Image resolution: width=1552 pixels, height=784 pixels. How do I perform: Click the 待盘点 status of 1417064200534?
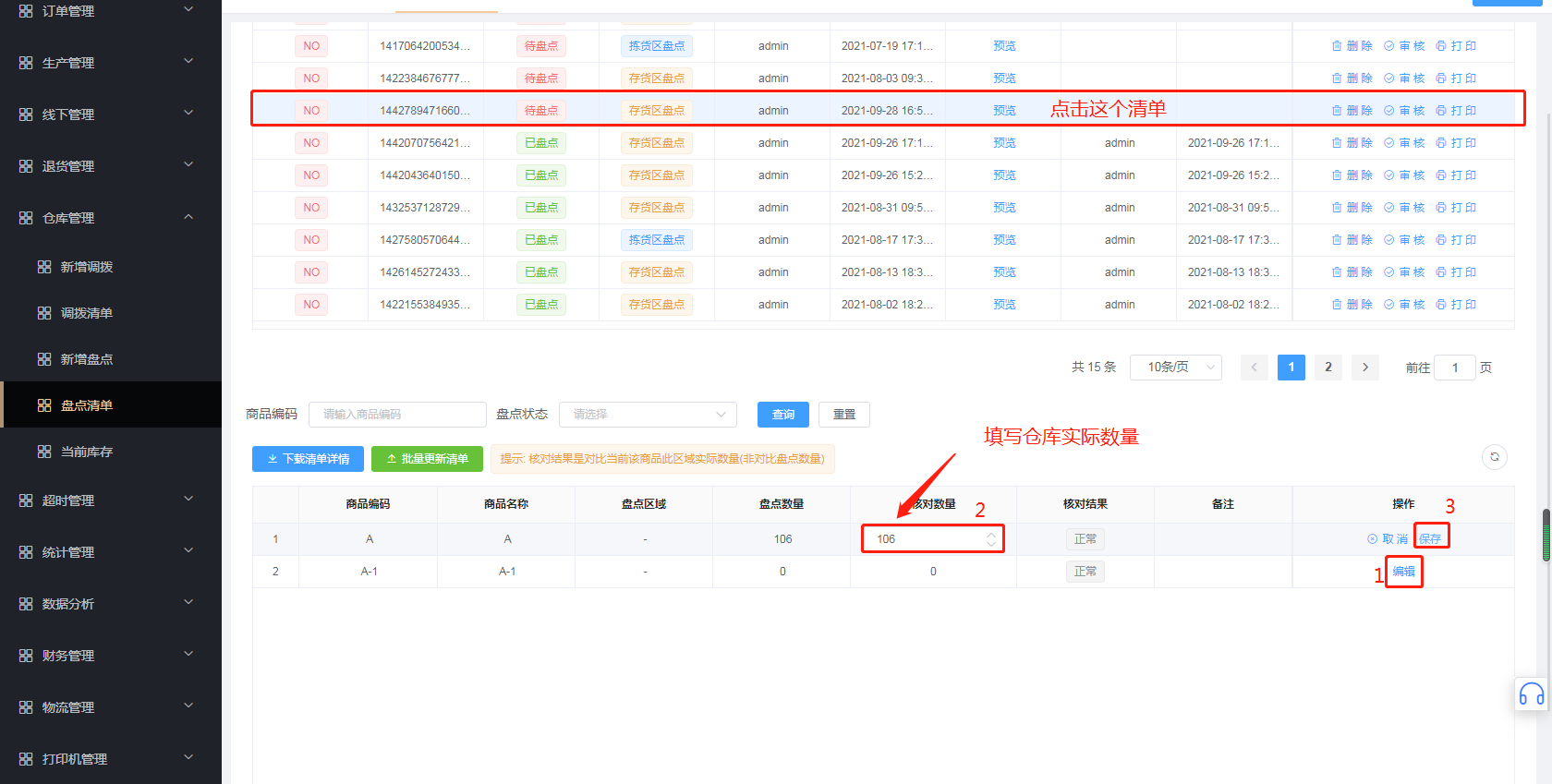click(x=541, y=46)
